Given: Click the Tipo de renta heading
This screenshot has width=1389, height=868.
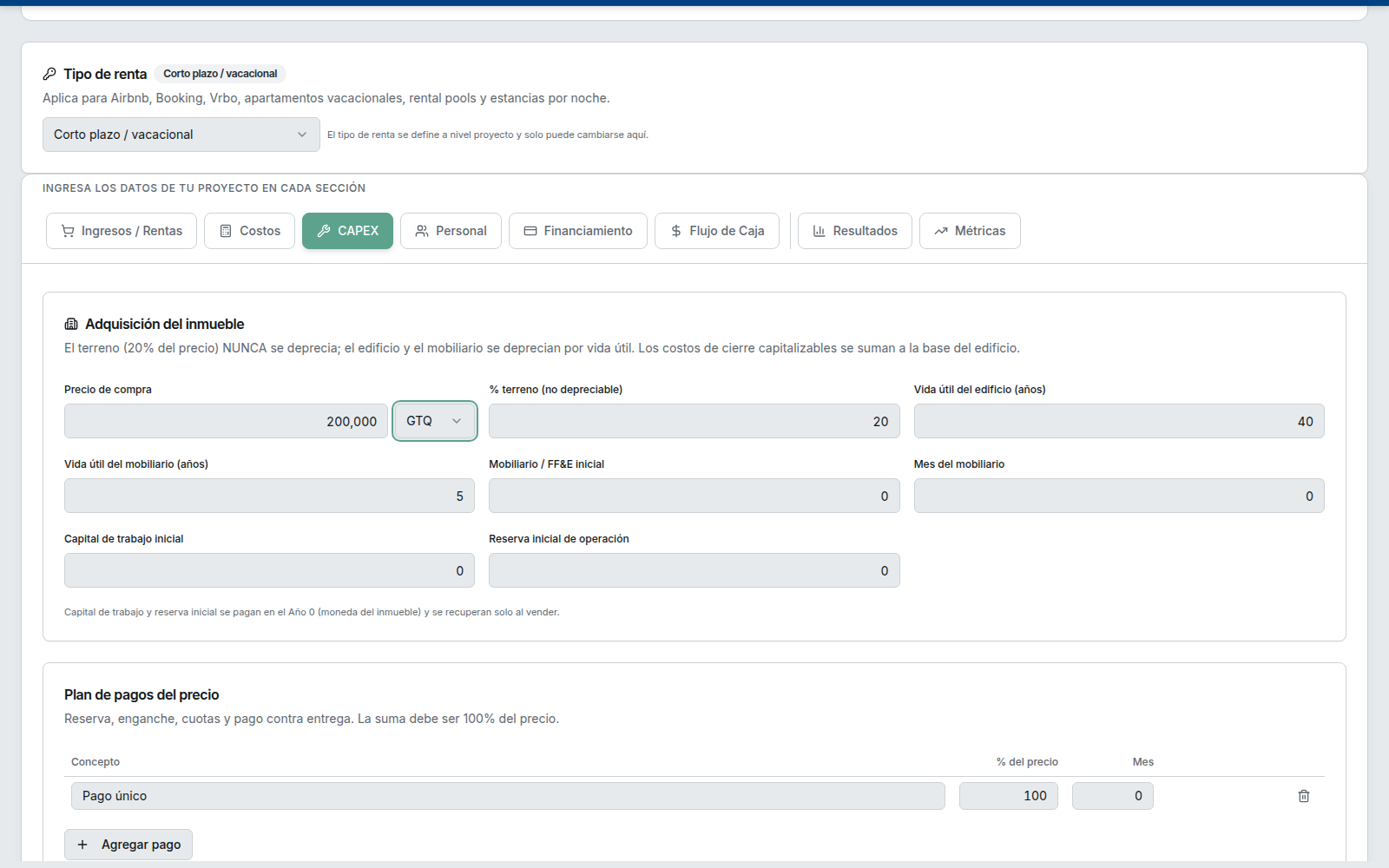Looking at the screenshot, I should point(105,74).
